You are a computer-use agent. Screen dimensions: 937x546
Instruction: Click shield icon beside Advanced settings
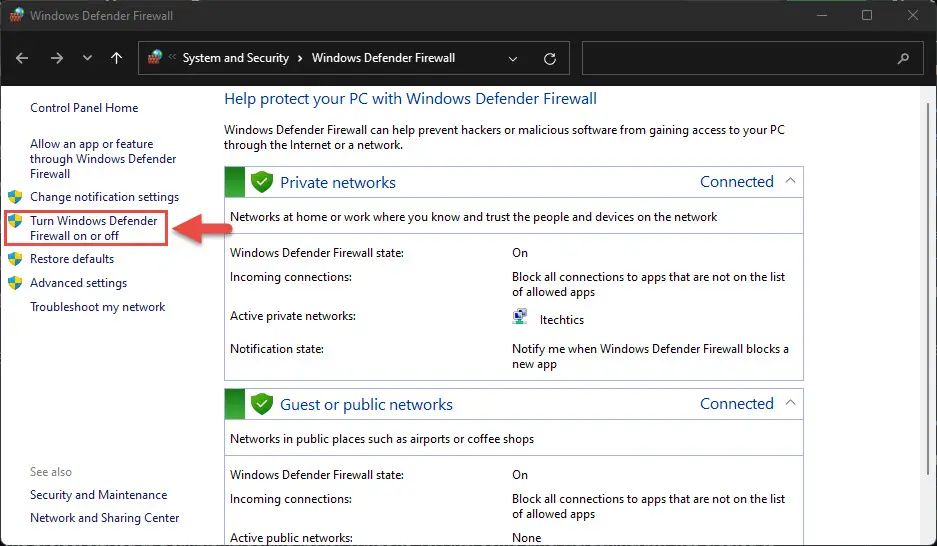point(15,283)
